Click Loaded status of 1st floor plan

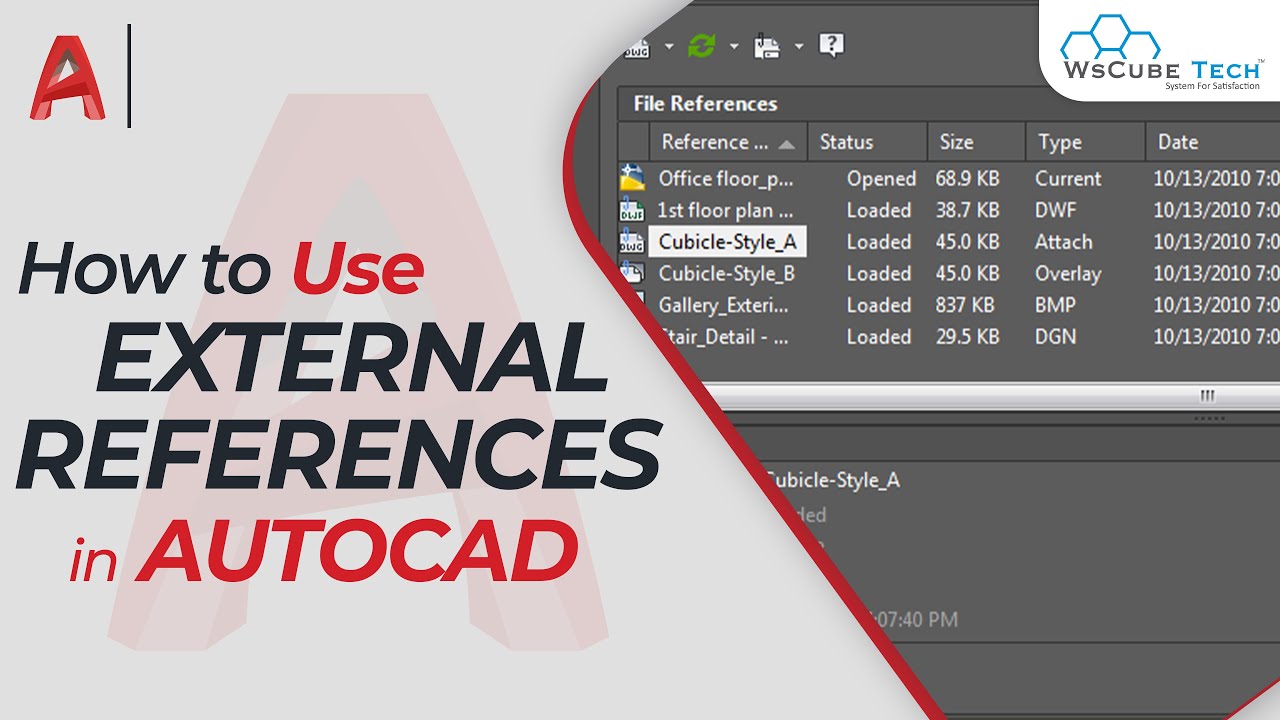[x=879, y=210]
